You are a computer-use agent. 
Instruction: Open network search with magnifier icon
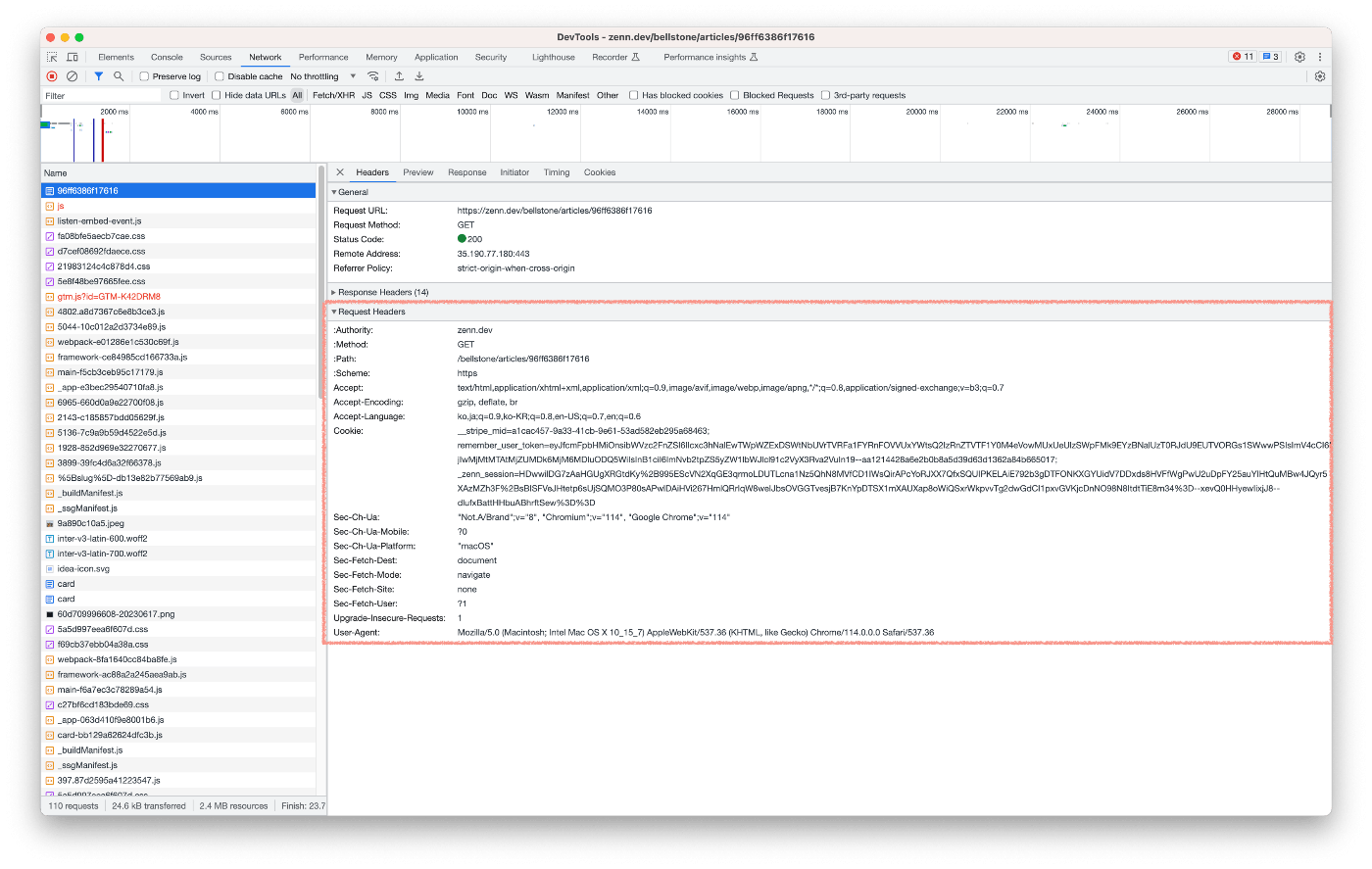[119, 76]
